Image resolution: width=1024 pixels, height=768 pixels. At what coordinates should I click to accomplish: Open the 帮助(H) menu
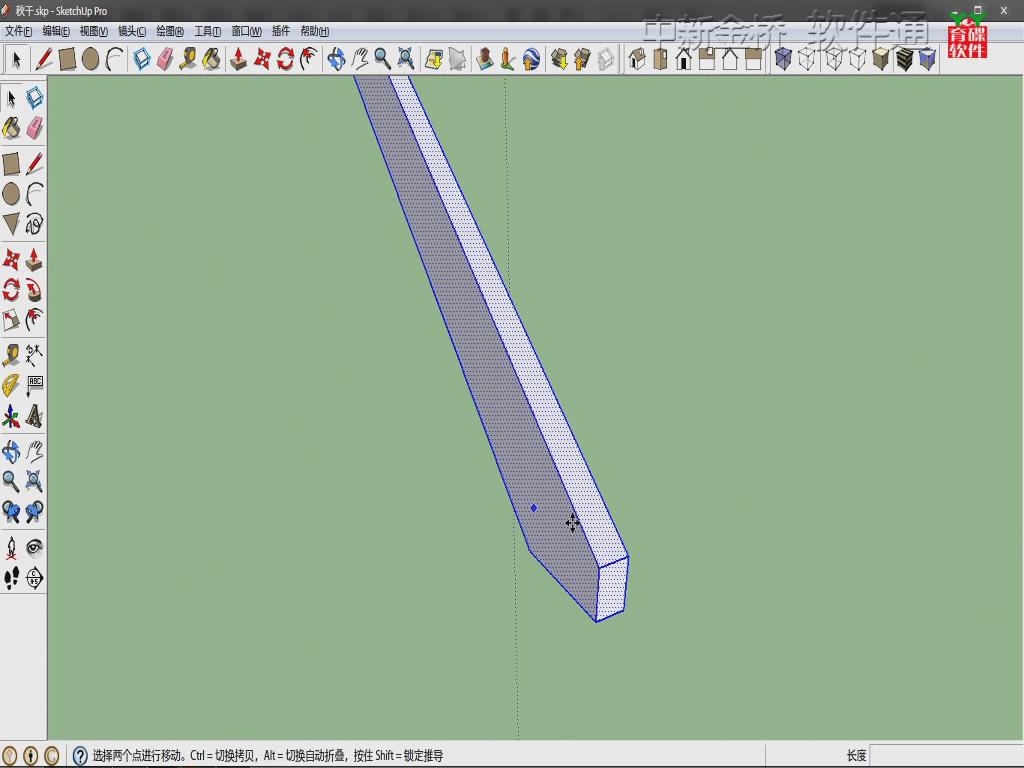(x=315, y=31)
